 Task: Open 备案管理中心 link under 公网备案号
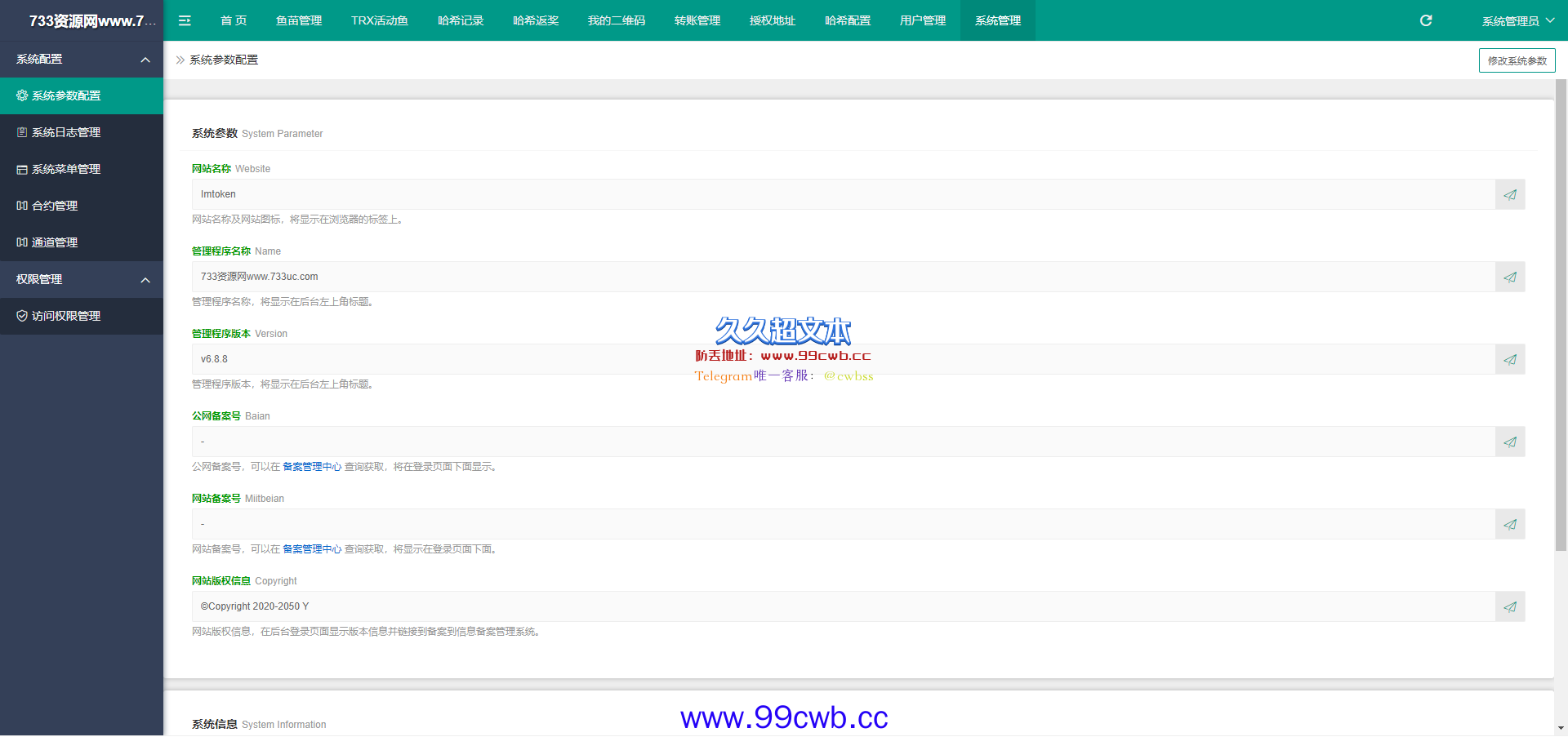pyautogui.click(x=312, y=467)
